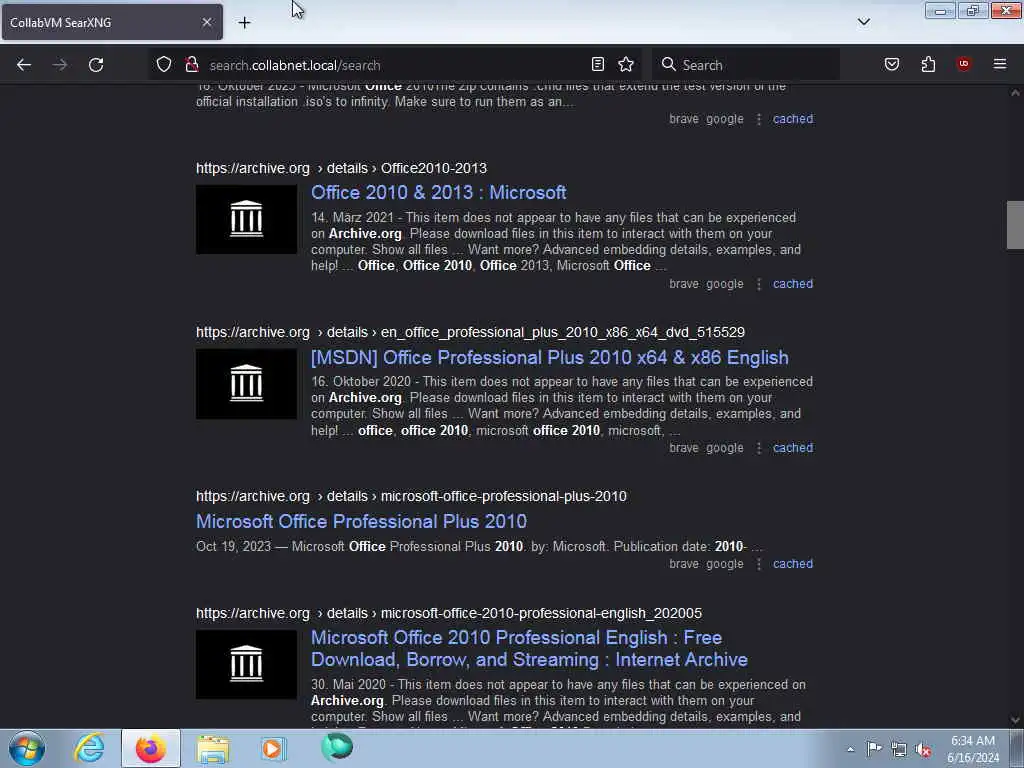Click archive thumbnail for Office 2010 Professional English
This screenshot has height=768, width=1024.
pyautogui.click(x=246, y=665)
